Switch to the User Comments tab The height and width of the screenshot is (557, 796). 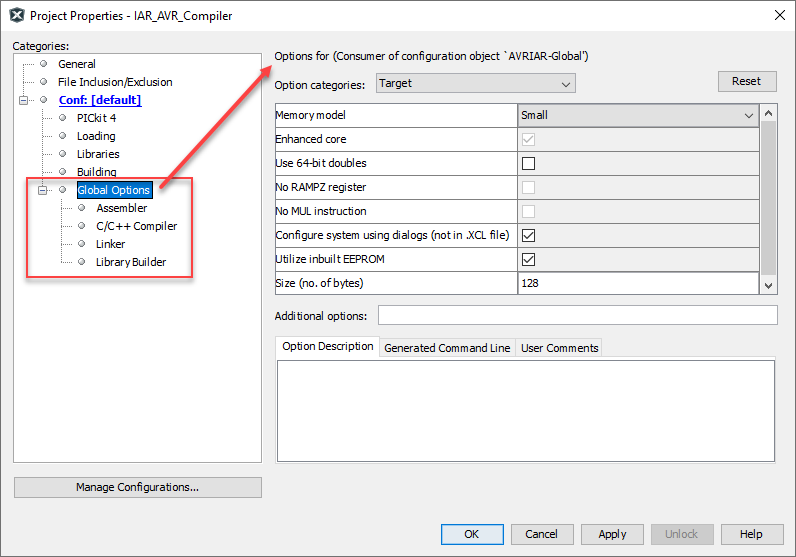tap(560, 348)
